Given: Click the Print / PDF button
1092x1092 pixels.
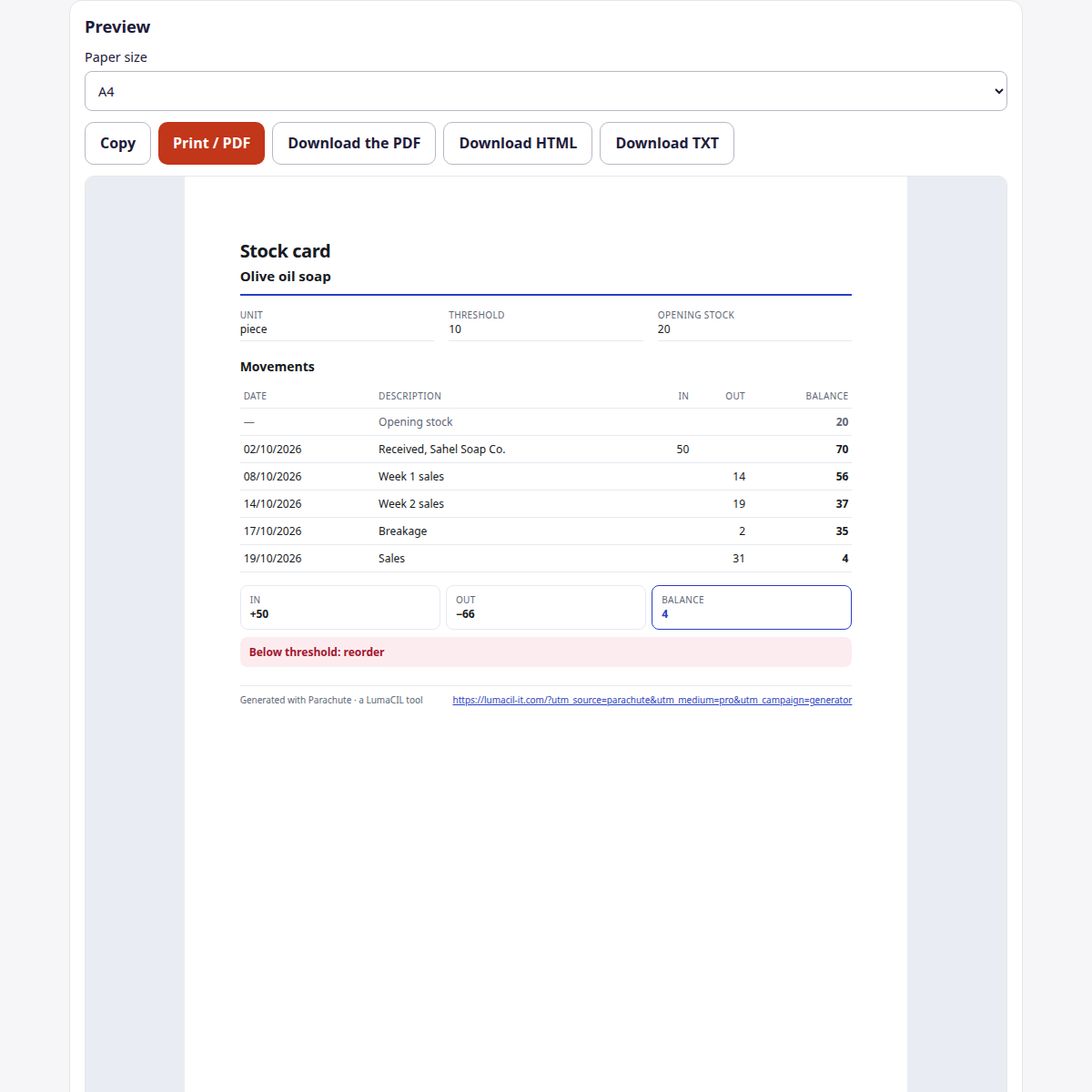Looking at the screenshot, I should 211,143.
